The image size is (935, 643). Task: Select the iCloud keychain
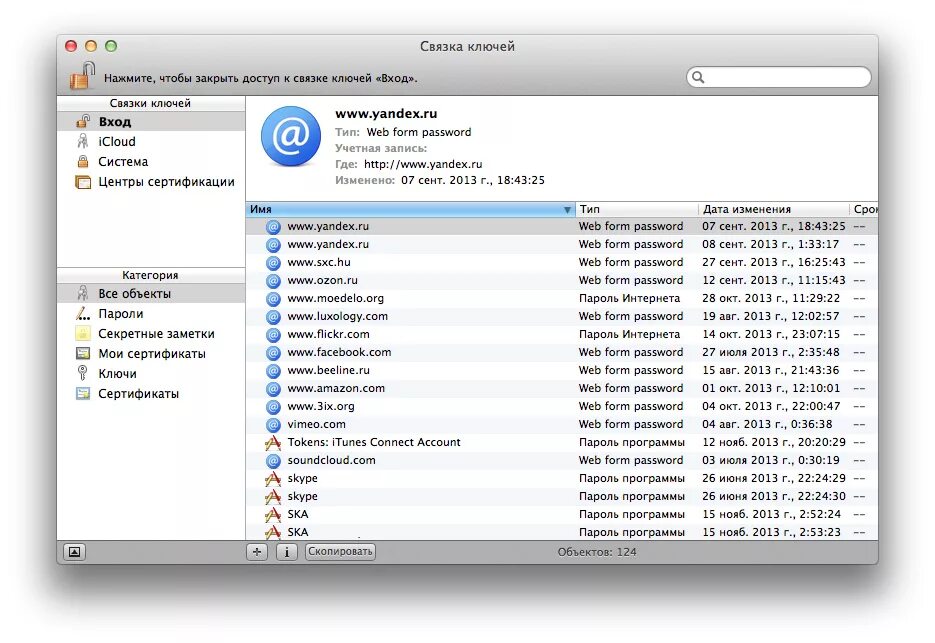click(151, 141)
